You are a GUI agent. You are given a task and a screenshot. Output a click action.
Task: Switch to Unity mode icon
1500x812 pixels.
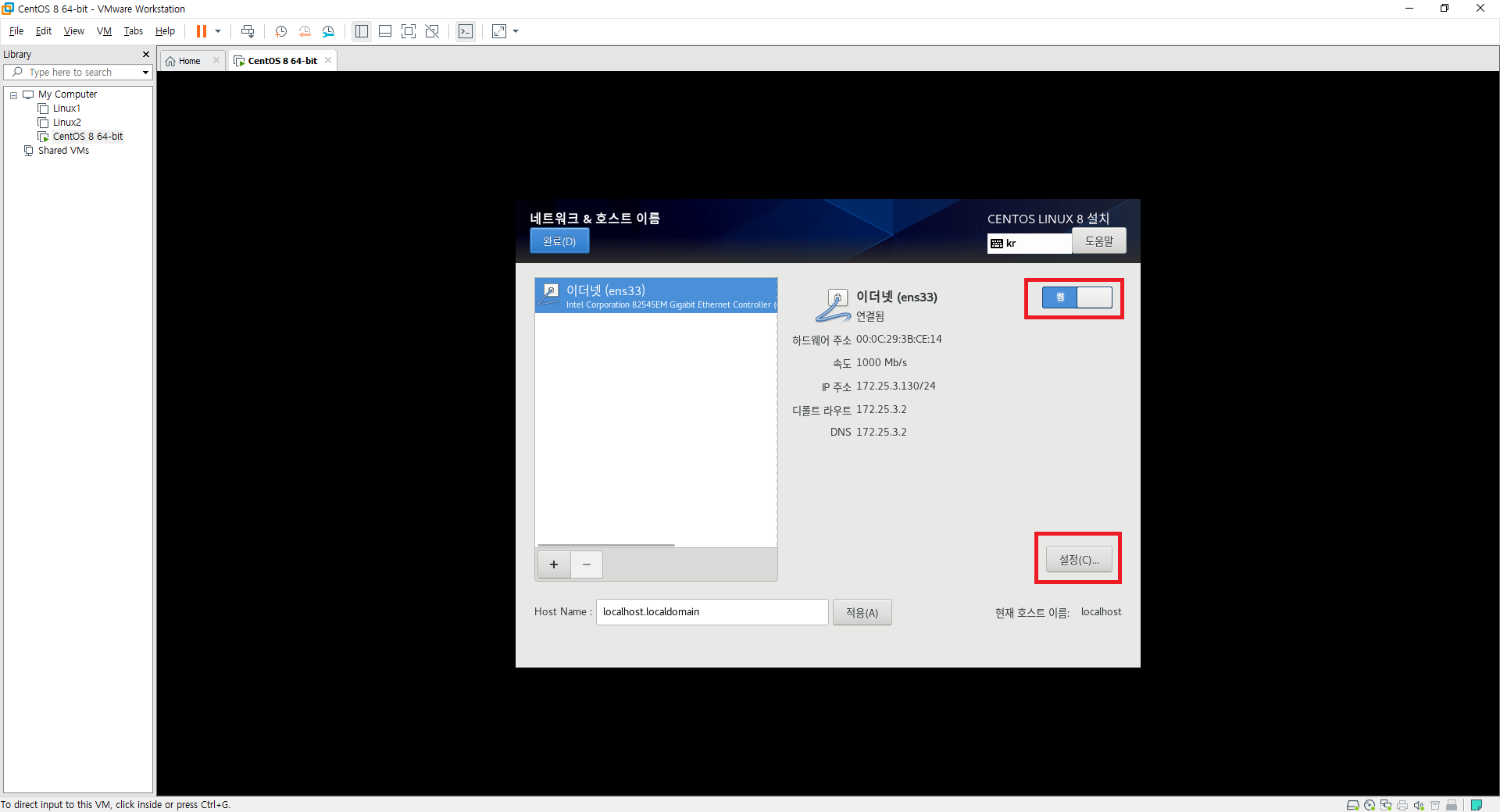pos(432,31)
